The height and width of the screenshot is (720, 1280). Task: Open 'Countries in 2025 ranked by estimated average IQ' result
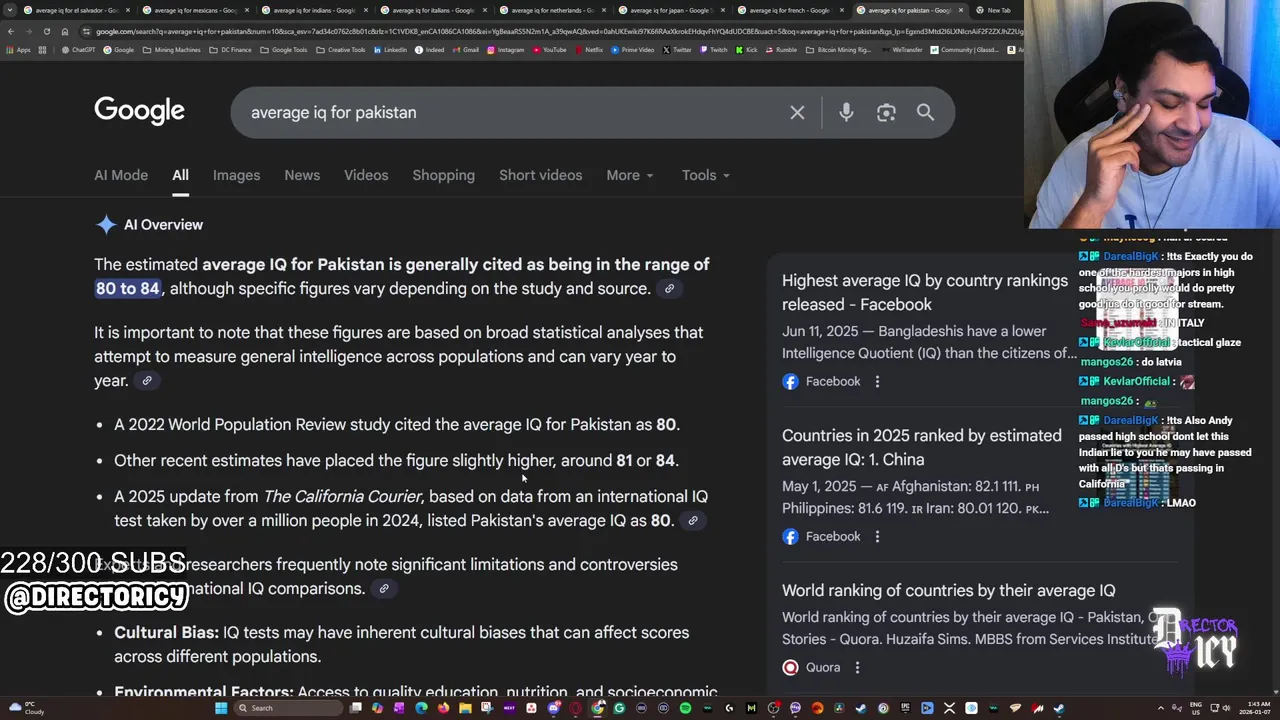[922, 447]
